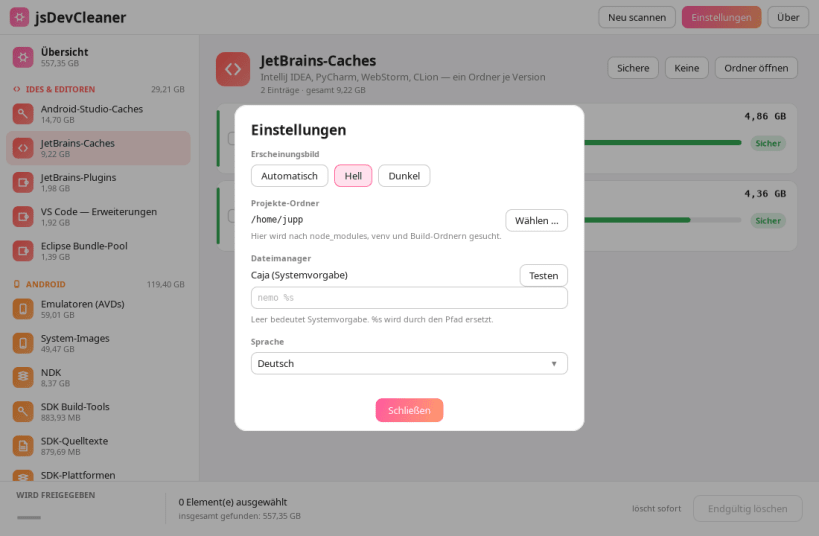Click the NDK stack icon
Viewport: 819px width, 536px height.
[x=23, y=377]
